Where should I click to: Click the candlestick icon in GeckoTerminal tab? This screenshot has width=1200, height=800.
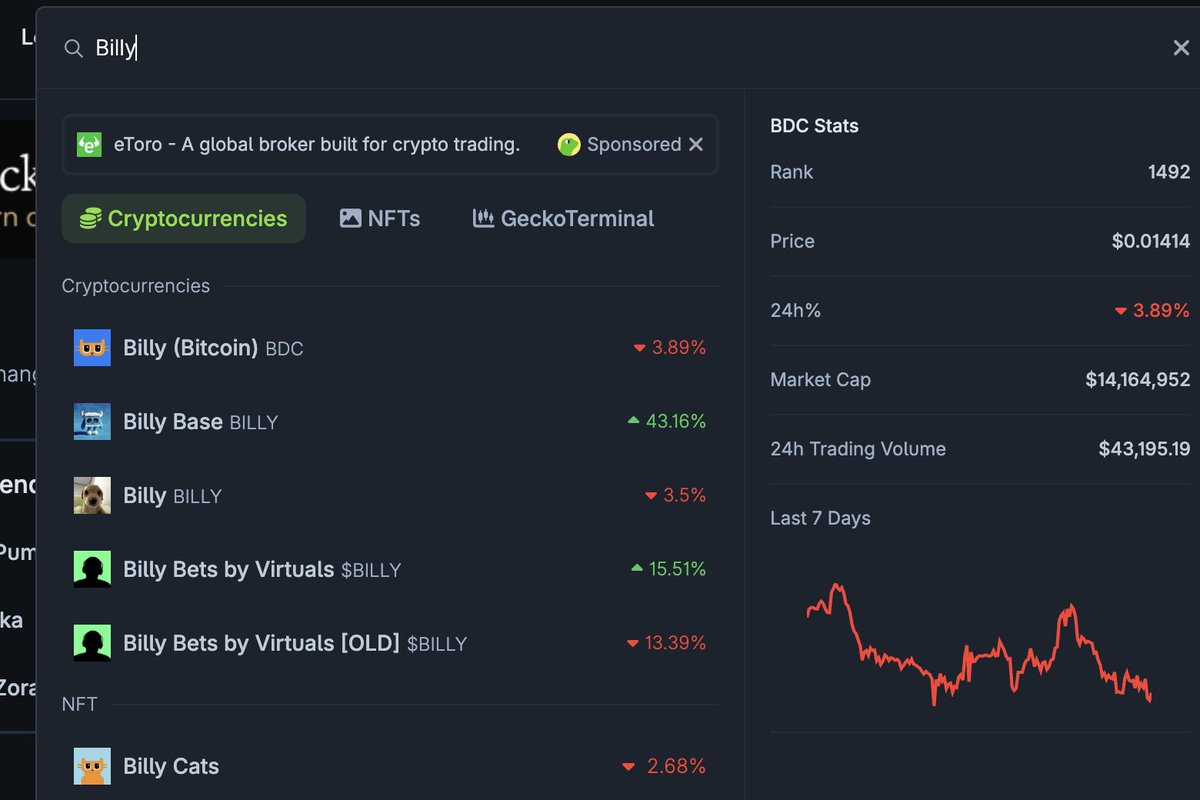[x=483, y=218]
